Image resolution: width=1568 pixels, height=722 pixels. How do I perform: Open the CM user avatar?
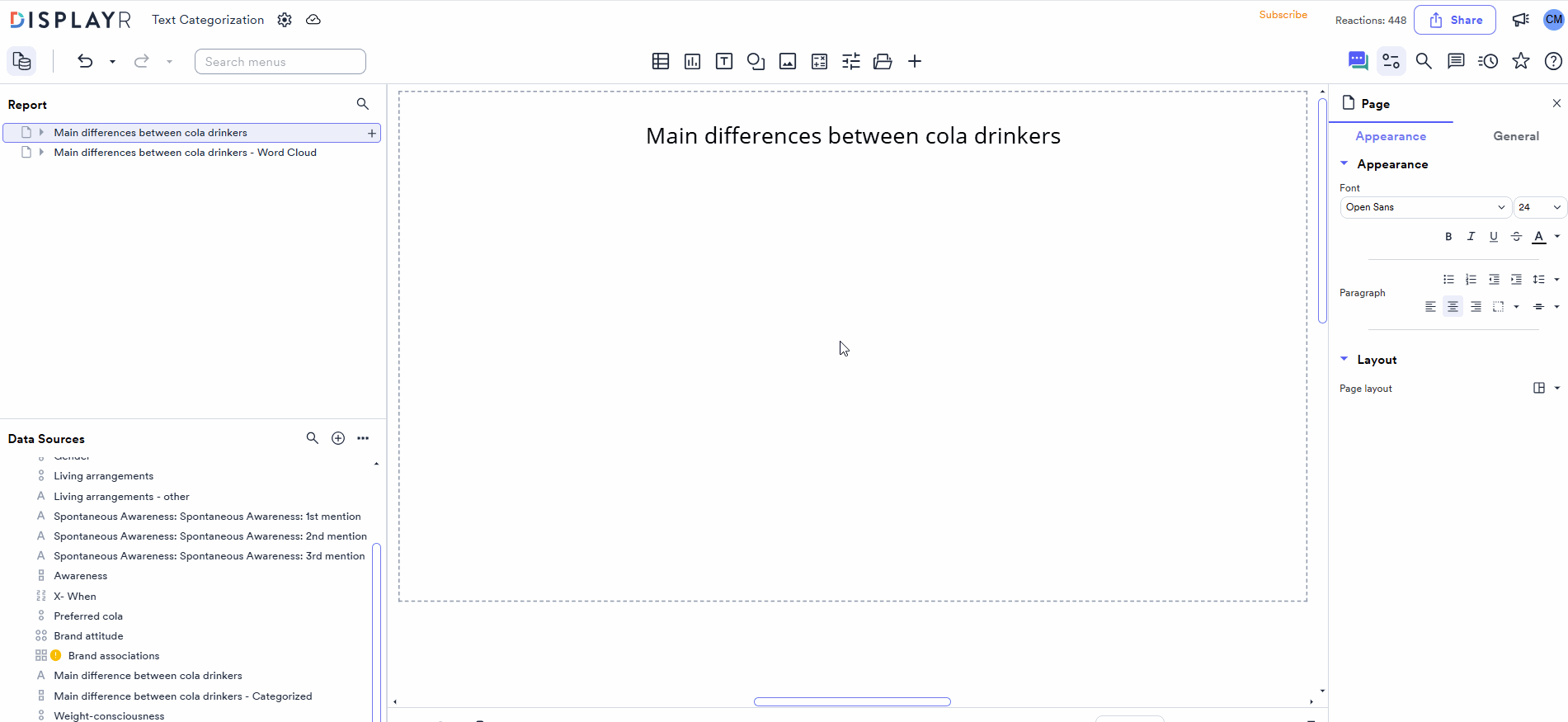click(x=1554, y=20)
